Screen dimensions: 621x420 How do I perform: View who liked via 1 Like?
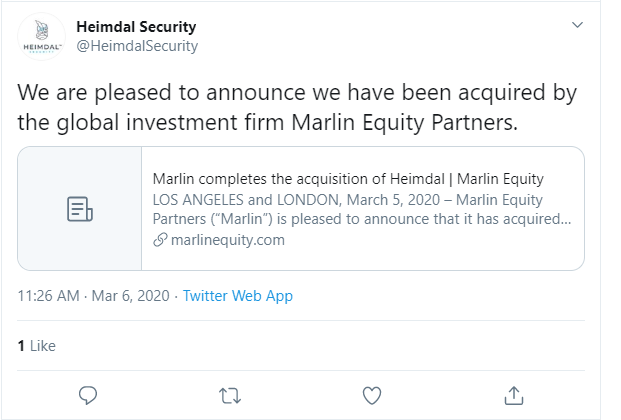(37, 346)
